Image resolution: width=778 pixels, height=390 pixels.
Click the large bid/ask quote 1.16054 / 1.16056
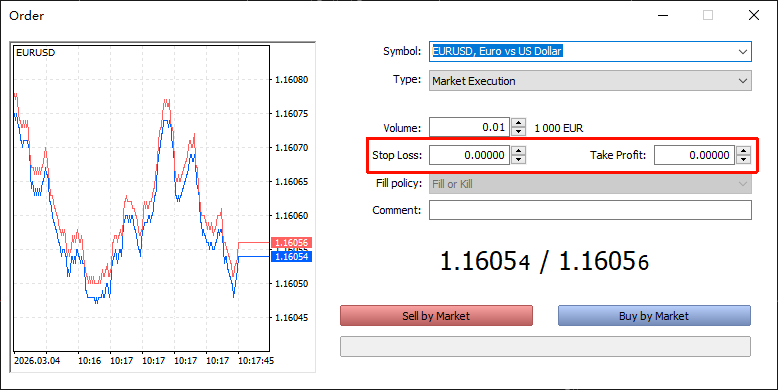(x=544, y=261)
